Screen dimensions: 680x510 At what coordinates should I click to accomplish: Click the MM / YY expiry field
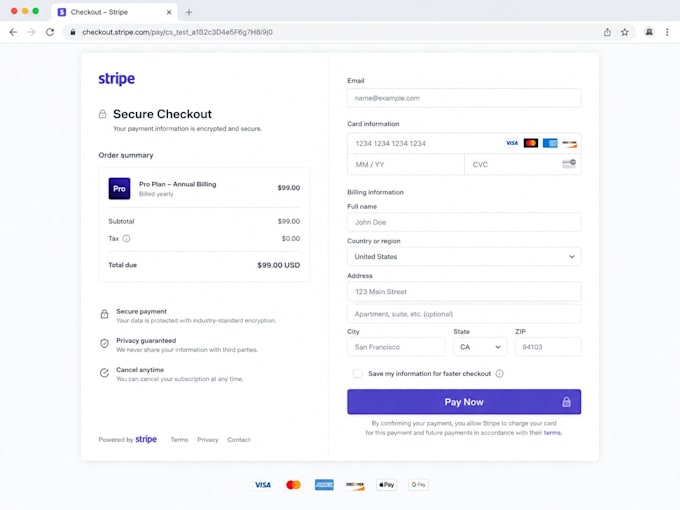tap(405, 164)
